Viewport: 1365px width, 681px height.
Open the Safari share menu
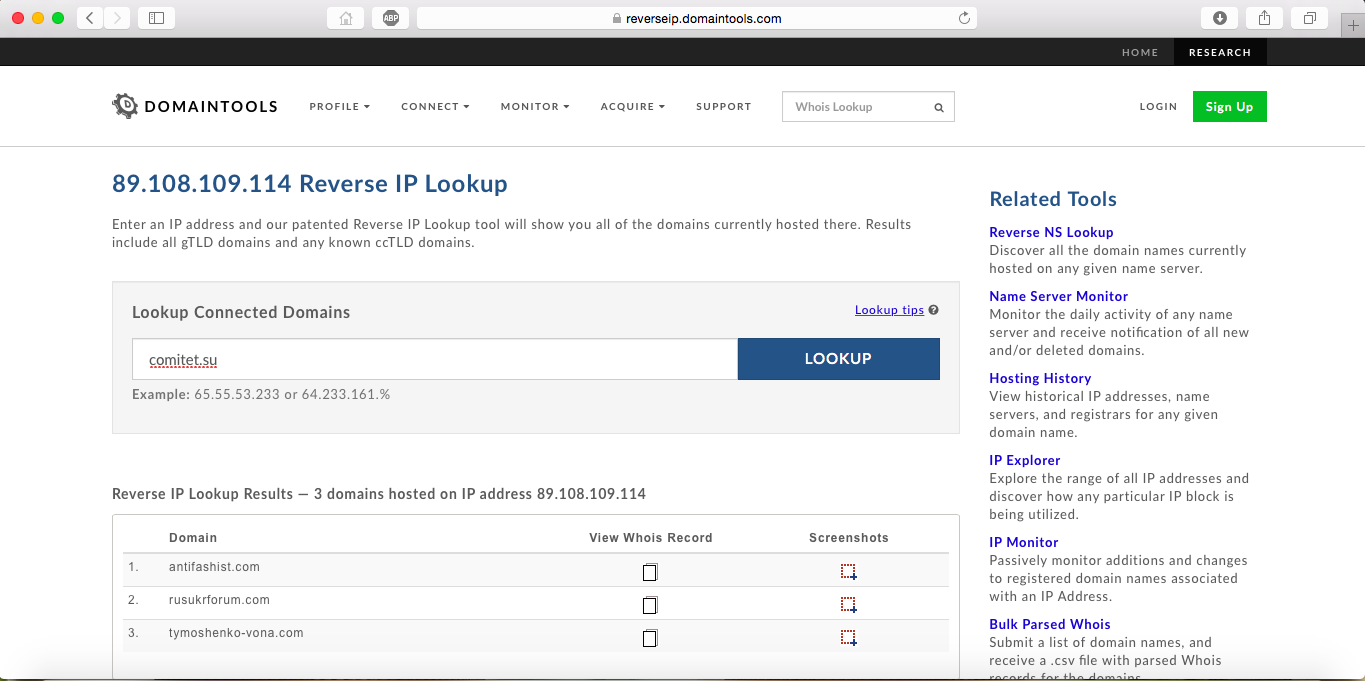click(x=1264, y=18)
